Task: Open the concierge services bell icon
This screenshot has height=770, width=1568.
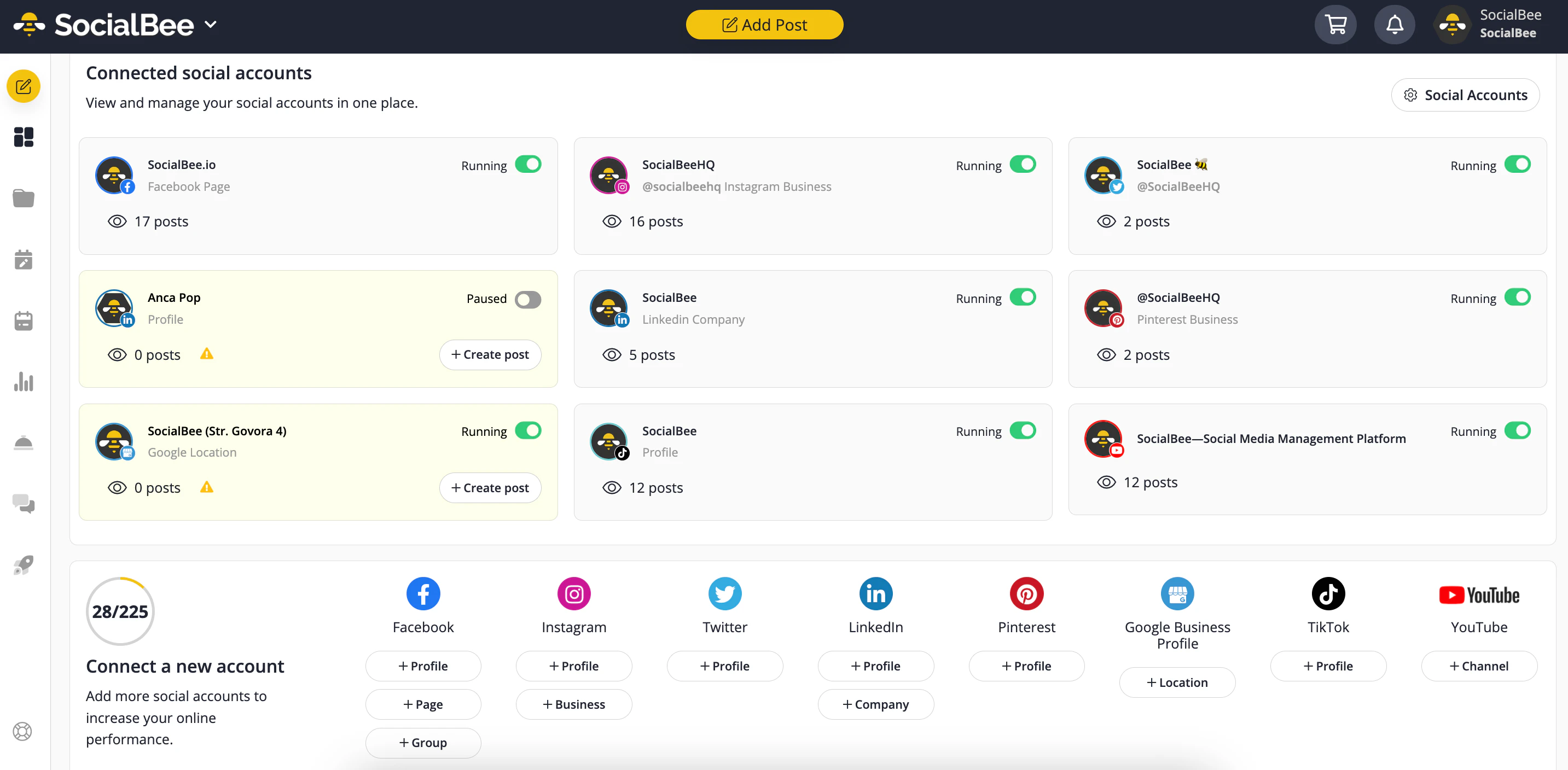Action: coord(23,442)
